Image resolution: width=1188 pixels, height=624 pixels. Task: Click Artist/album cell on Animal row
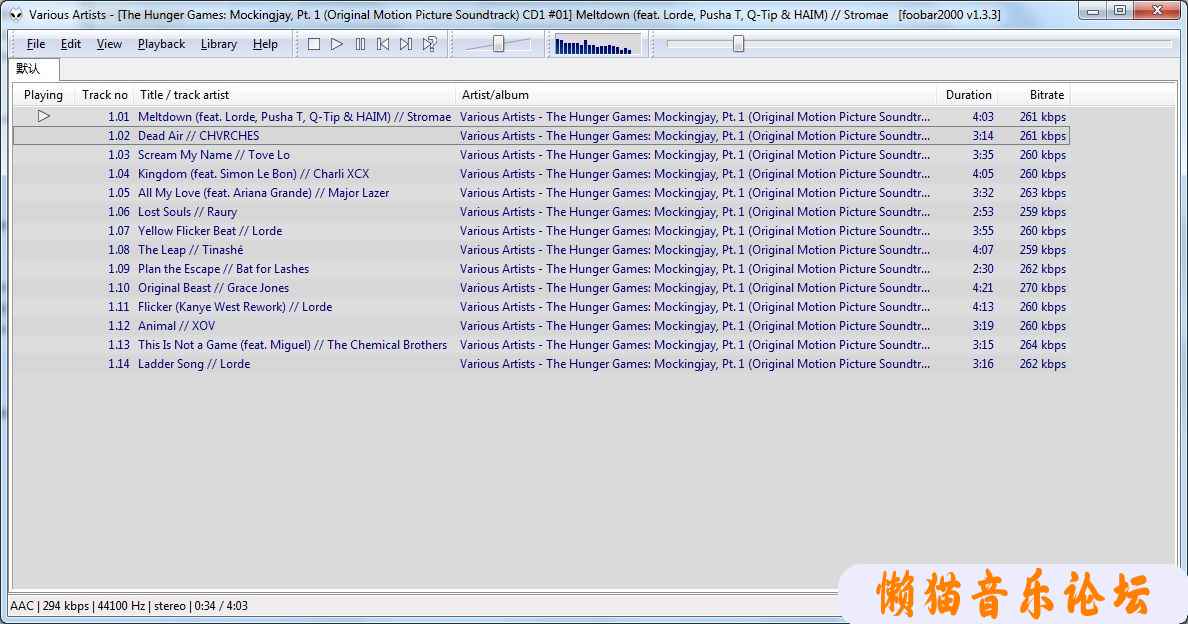(x=695, y=326)
